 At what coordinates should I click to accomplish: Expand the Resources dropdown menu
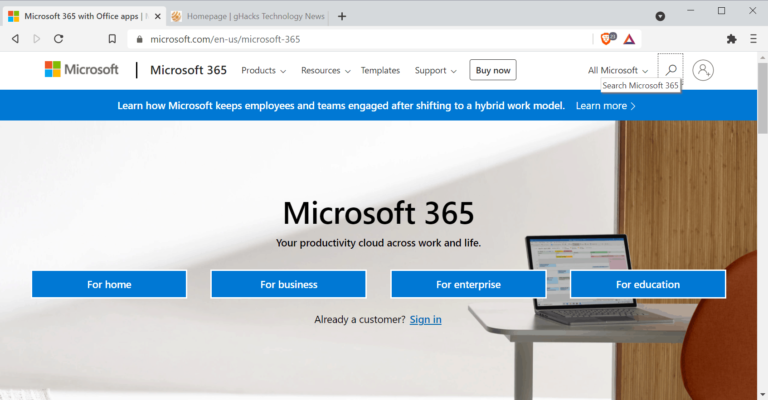coord(326,71)
